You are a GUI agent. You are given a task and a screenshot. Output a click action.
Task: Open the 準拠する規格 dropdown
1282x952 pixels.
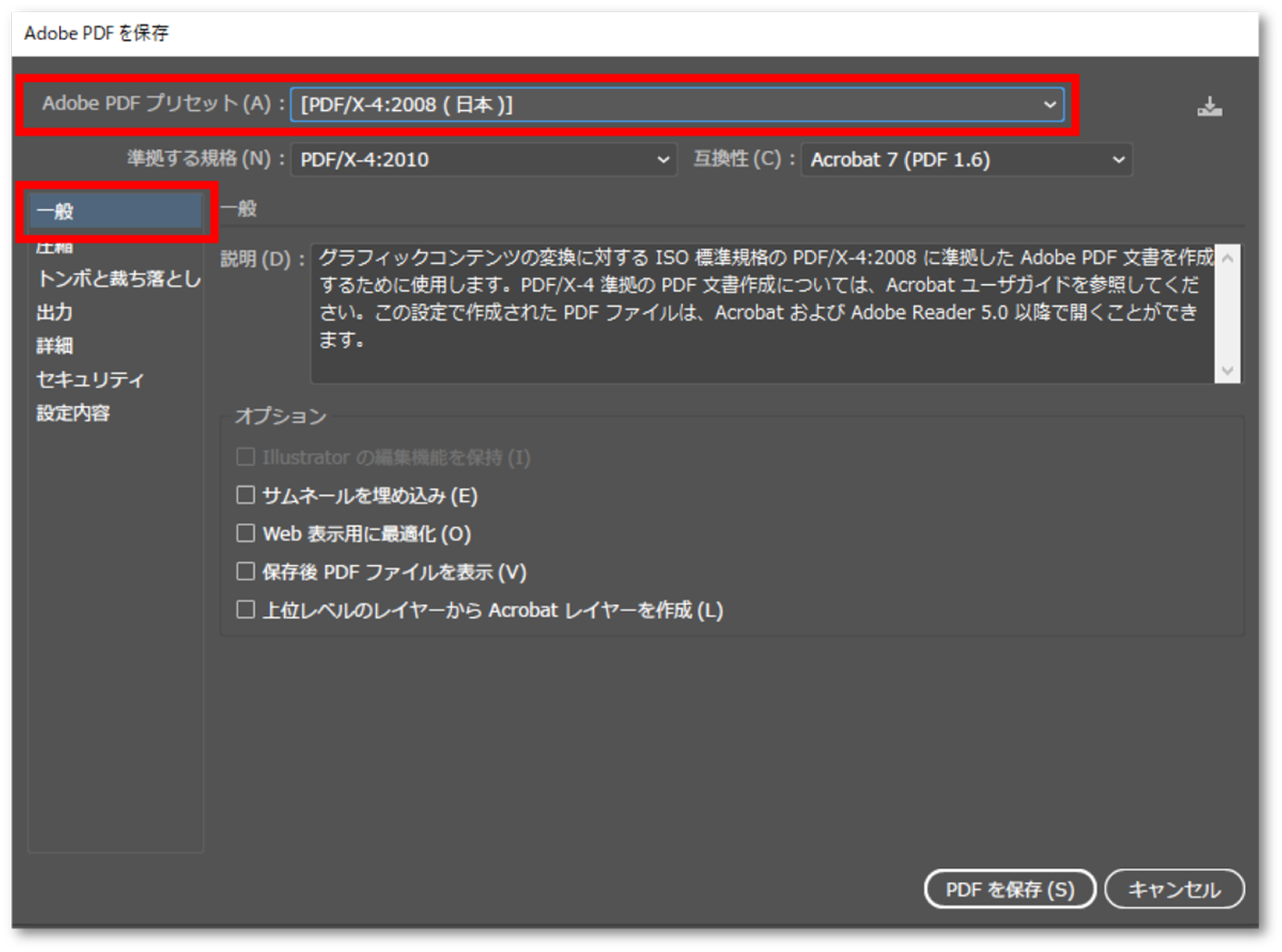coord(662,159)
